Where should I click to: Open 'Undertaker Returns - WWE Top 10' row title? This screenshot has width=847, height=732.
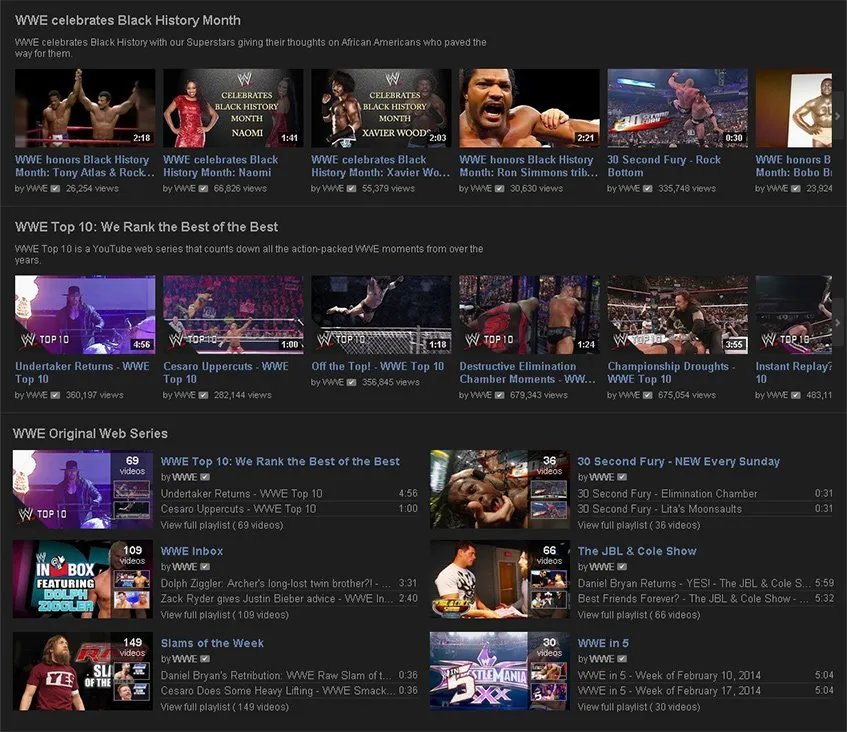[82, 373]
